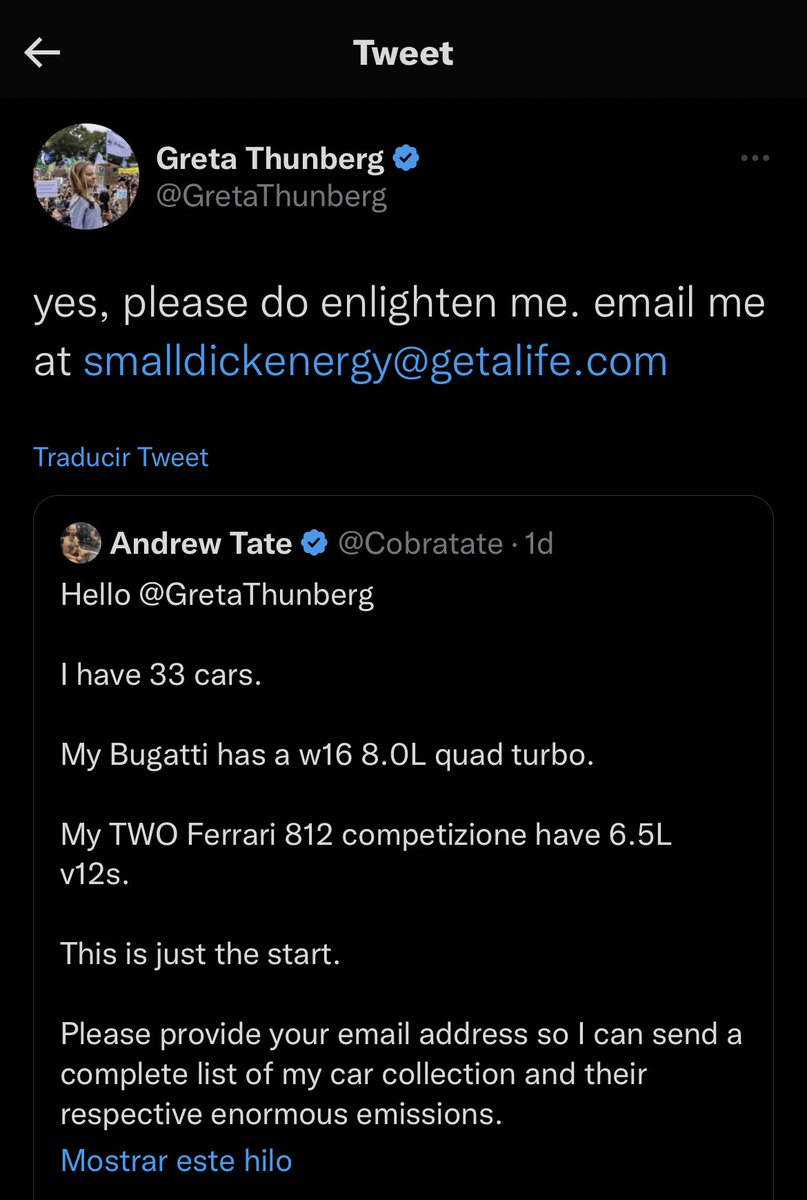The height and width of the screenshot is (1200, 807).
Task: Tap the quoted line about Bugatti w16
Action: point(328,753)
